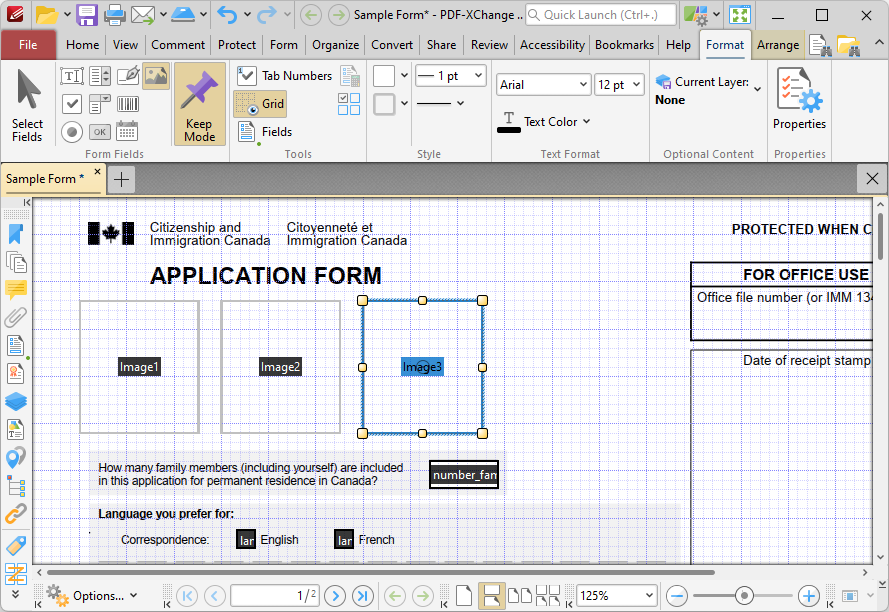Open the Signatures pane from sidebar
Image resolution: width=889 pixels, height=612 pixels.
pyautogui.click(x=16, y=374)
